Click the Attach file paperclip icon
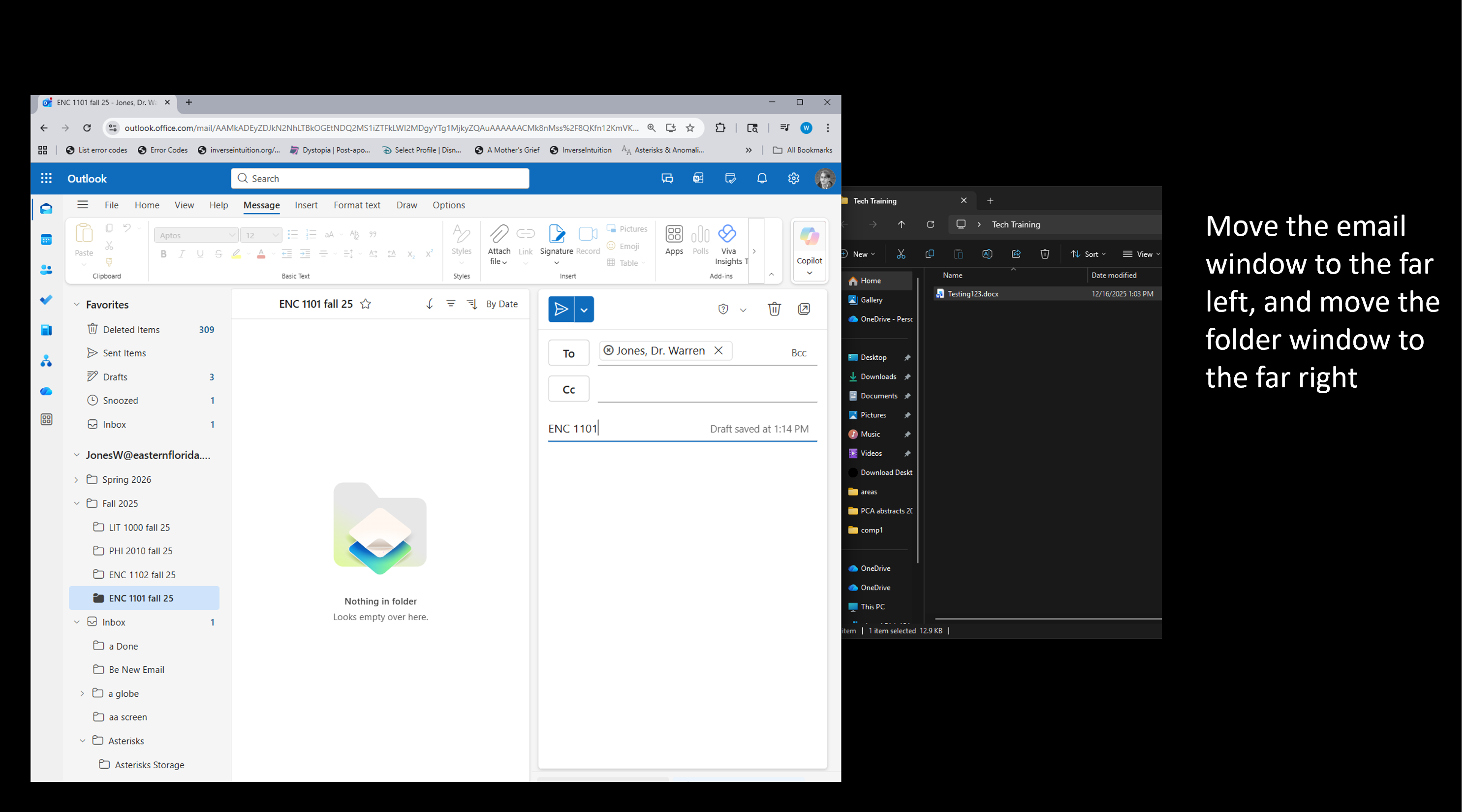This screenshot has width=1467, height=812. click(499, 234)
